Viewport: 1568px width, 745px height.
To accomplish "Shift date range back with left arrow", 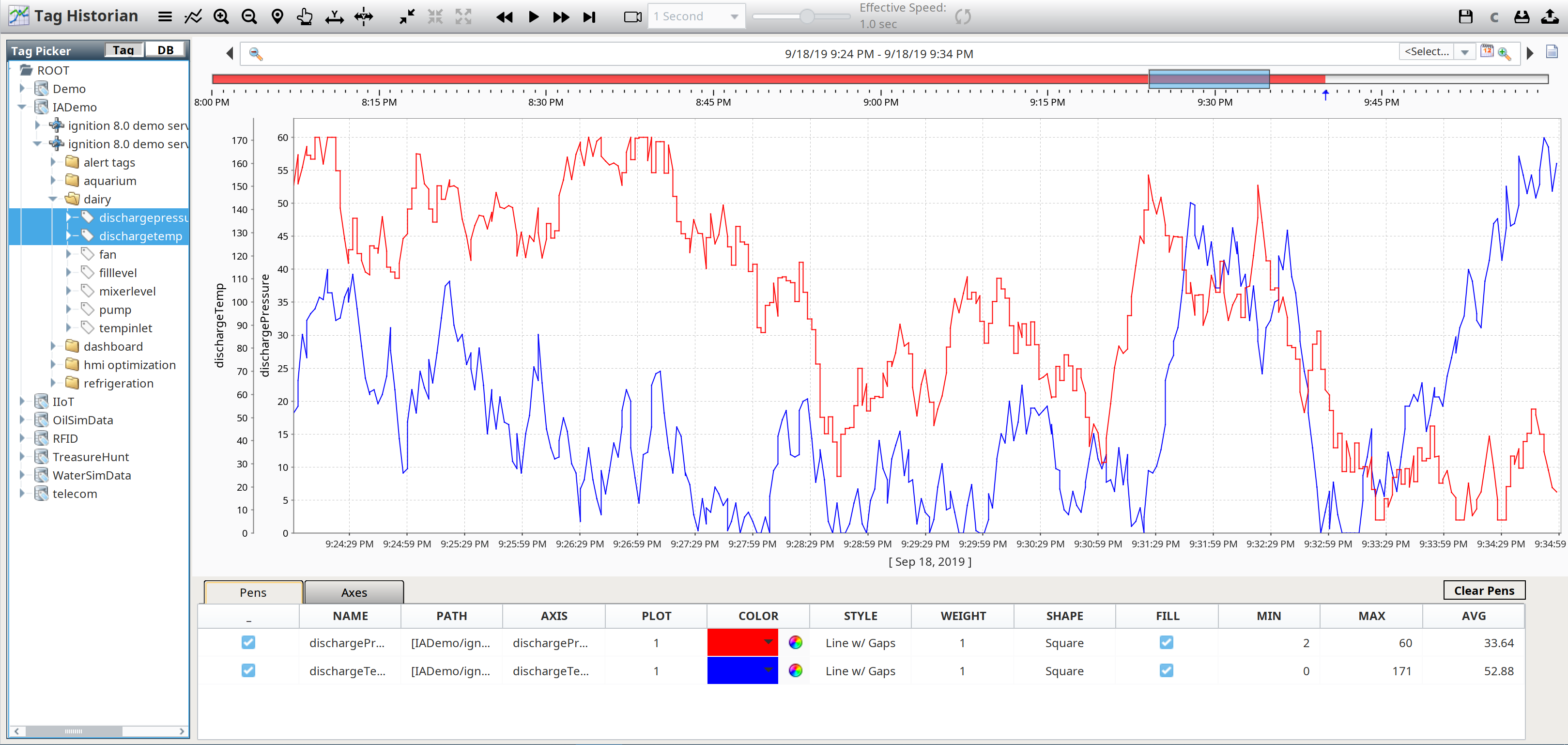I will click(230, 54).
